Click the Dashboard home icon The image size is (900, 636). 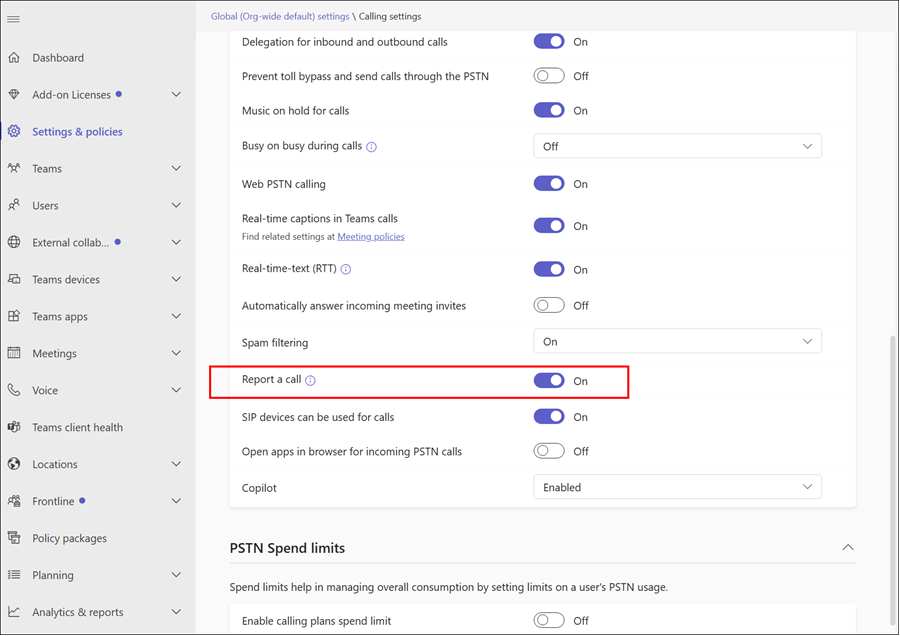[x=14, y=58]
